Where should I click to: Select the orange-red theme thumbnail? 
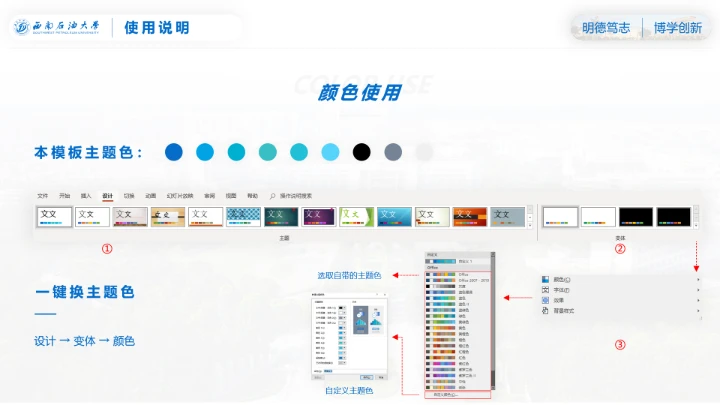tap(470, 217)
